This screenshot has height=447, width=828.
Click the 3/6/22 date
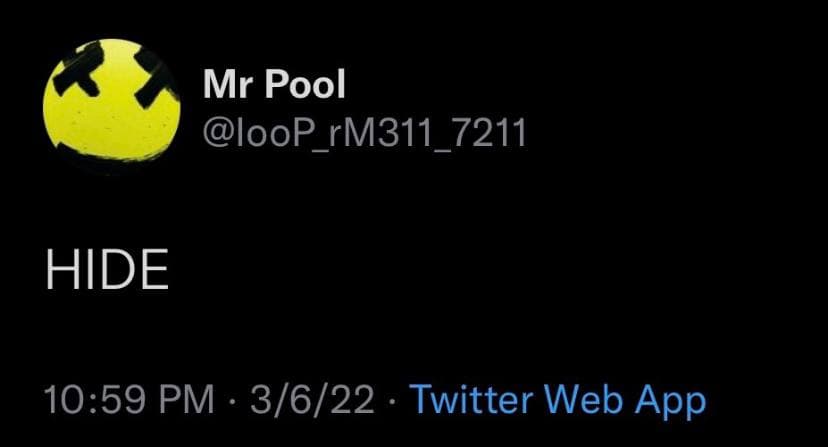click(x=312, y=399)
